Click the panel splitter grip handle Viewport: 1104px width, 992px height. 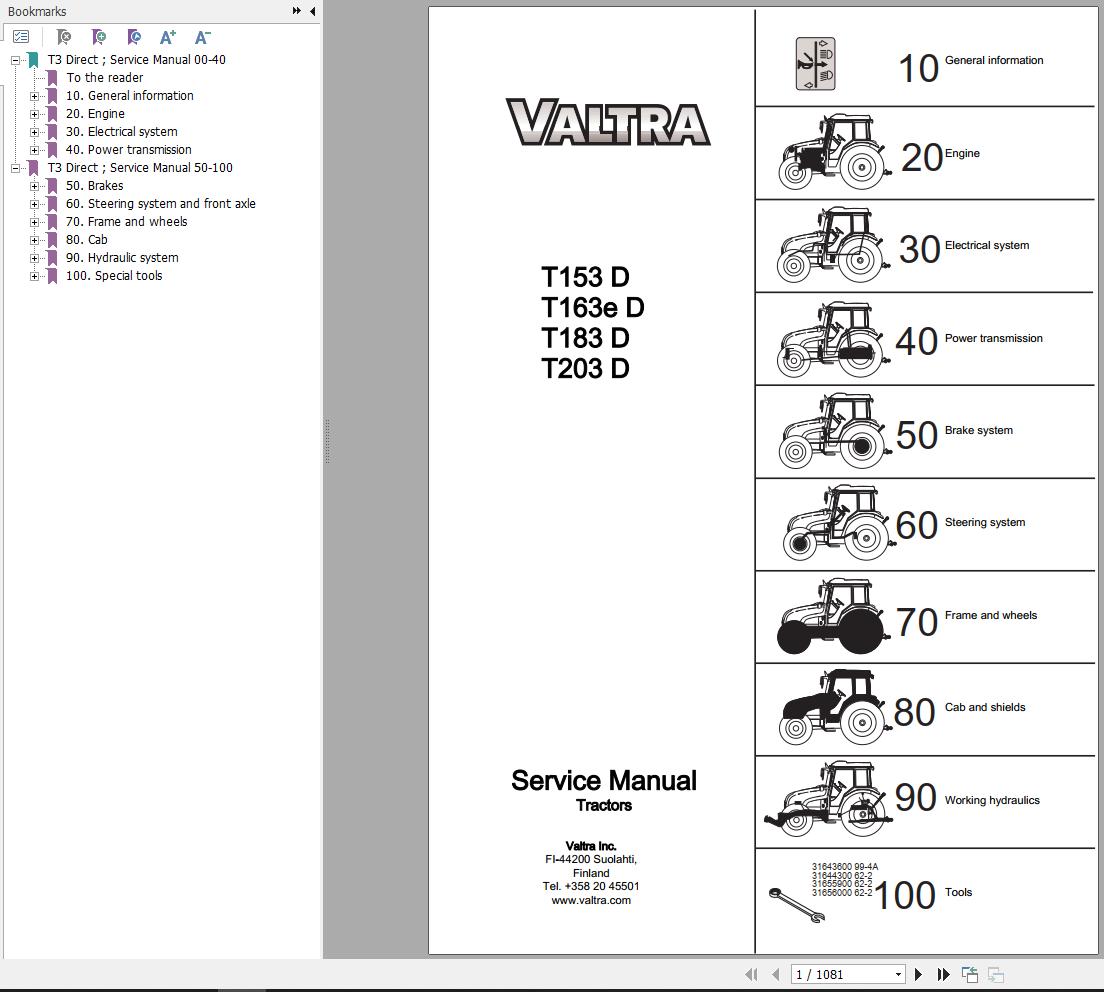pos(327,441)
